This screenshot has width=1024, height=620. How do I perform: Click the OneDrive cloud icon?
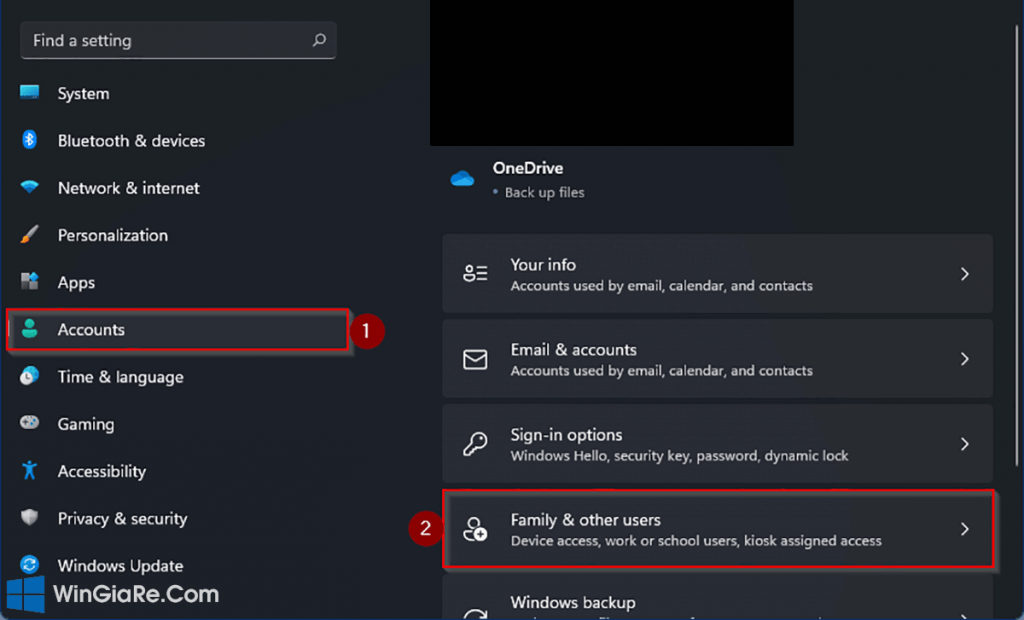[x=462, y=179]
